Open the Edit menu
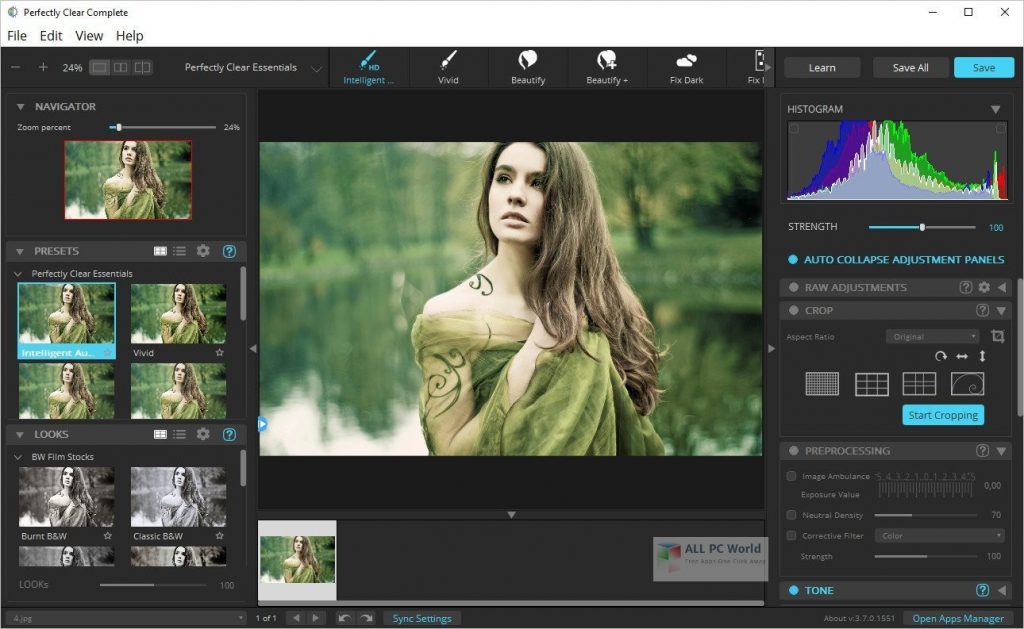The width and height of the screenshot is (1024, 629). coord(50,35)
